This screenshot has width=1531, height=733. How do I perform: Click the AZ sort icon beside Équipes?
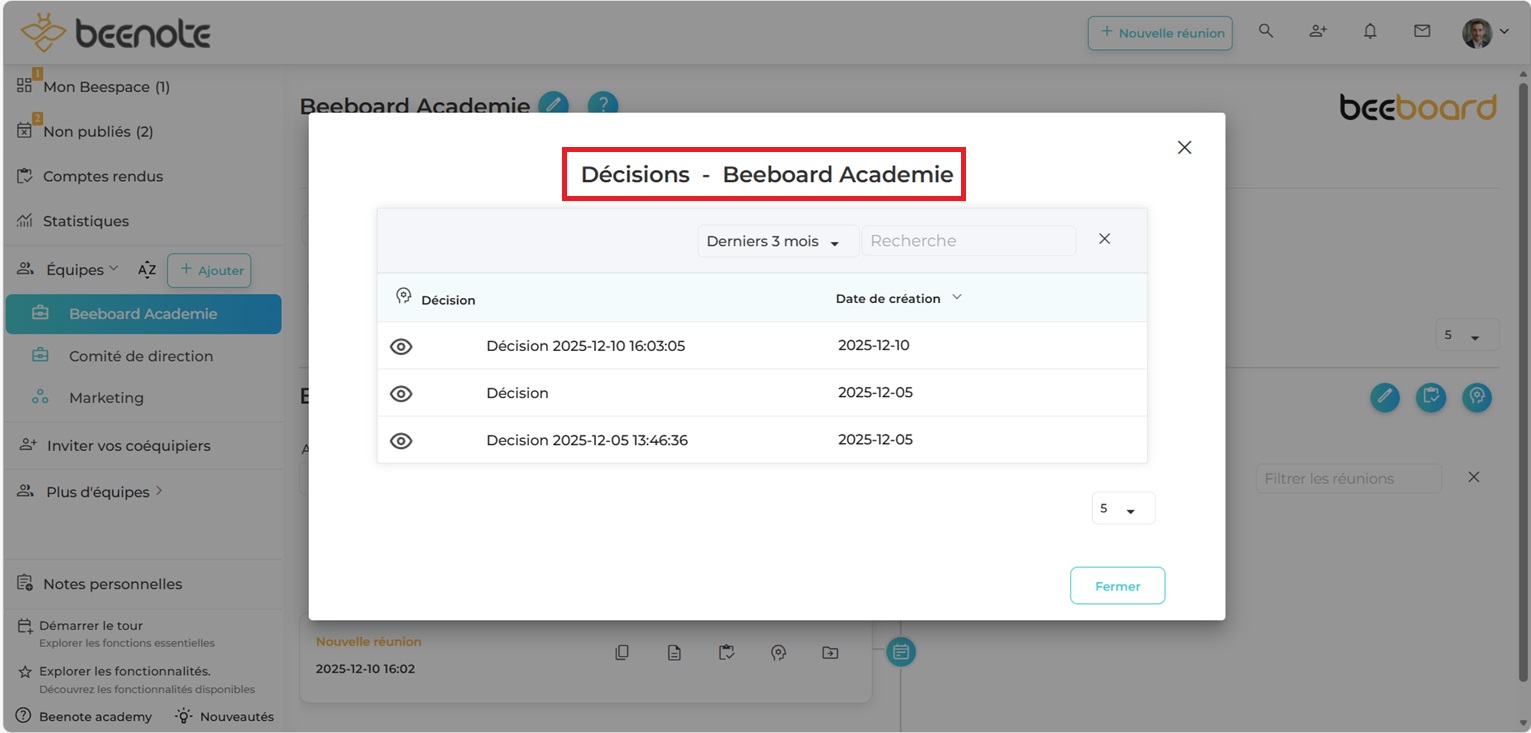(x=147, y=270)
